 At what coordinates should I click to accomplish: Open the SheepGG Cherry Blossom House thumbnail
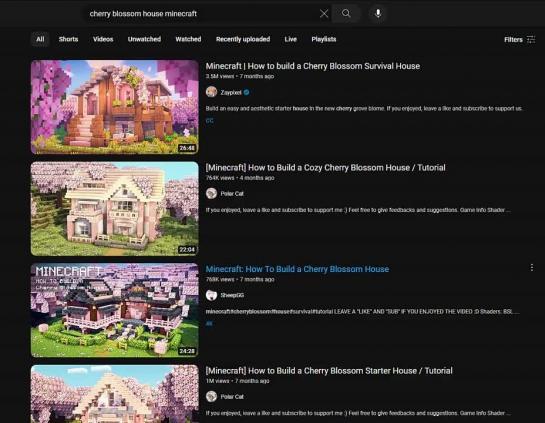tap(115, 310)
